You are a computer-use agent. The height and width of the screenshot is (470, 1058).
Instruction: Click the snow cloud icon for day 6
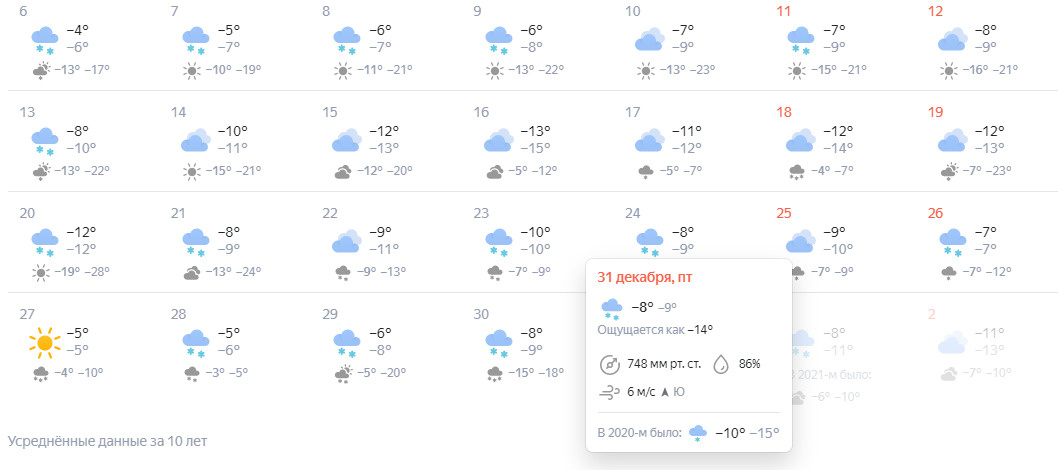click(x=45, y=40)
